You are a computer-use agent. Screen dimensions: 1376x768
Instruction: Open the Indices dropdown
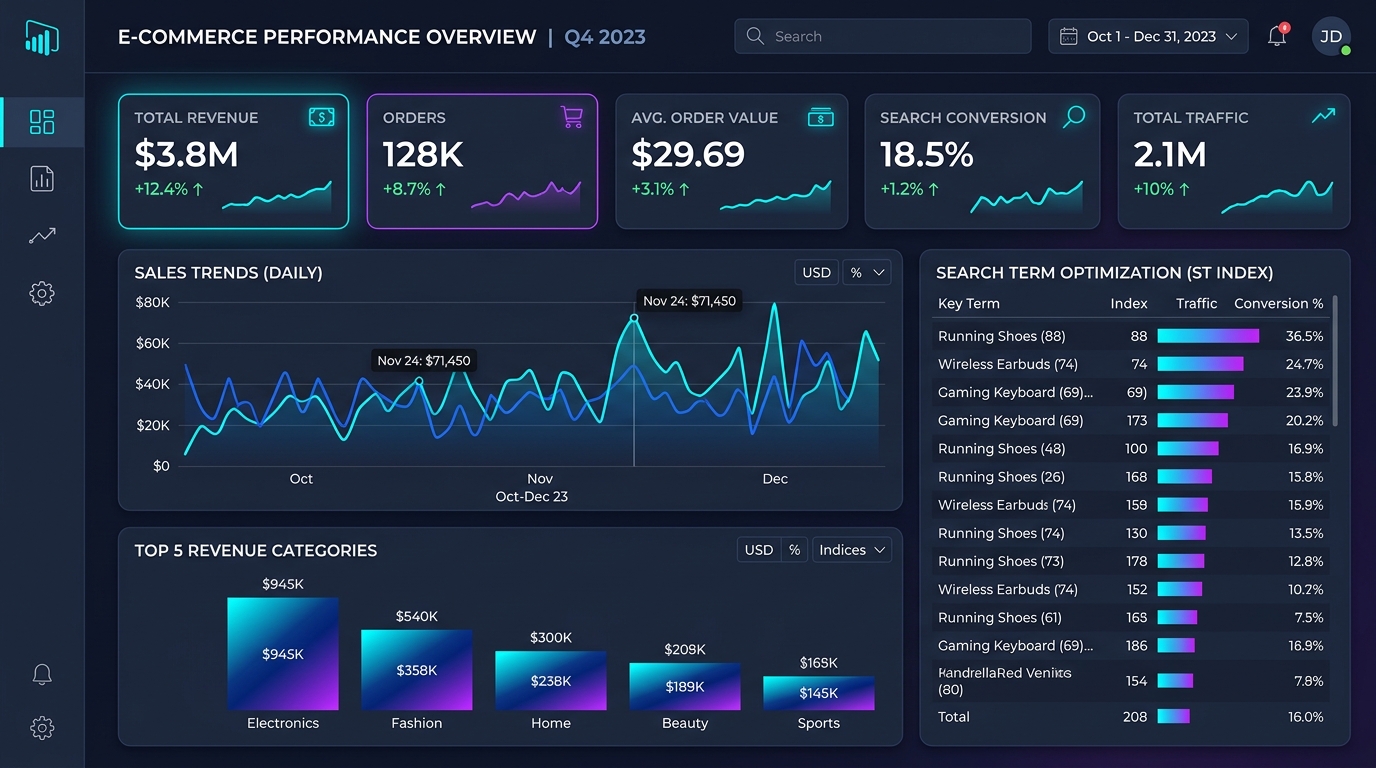[x=852, y=550]
